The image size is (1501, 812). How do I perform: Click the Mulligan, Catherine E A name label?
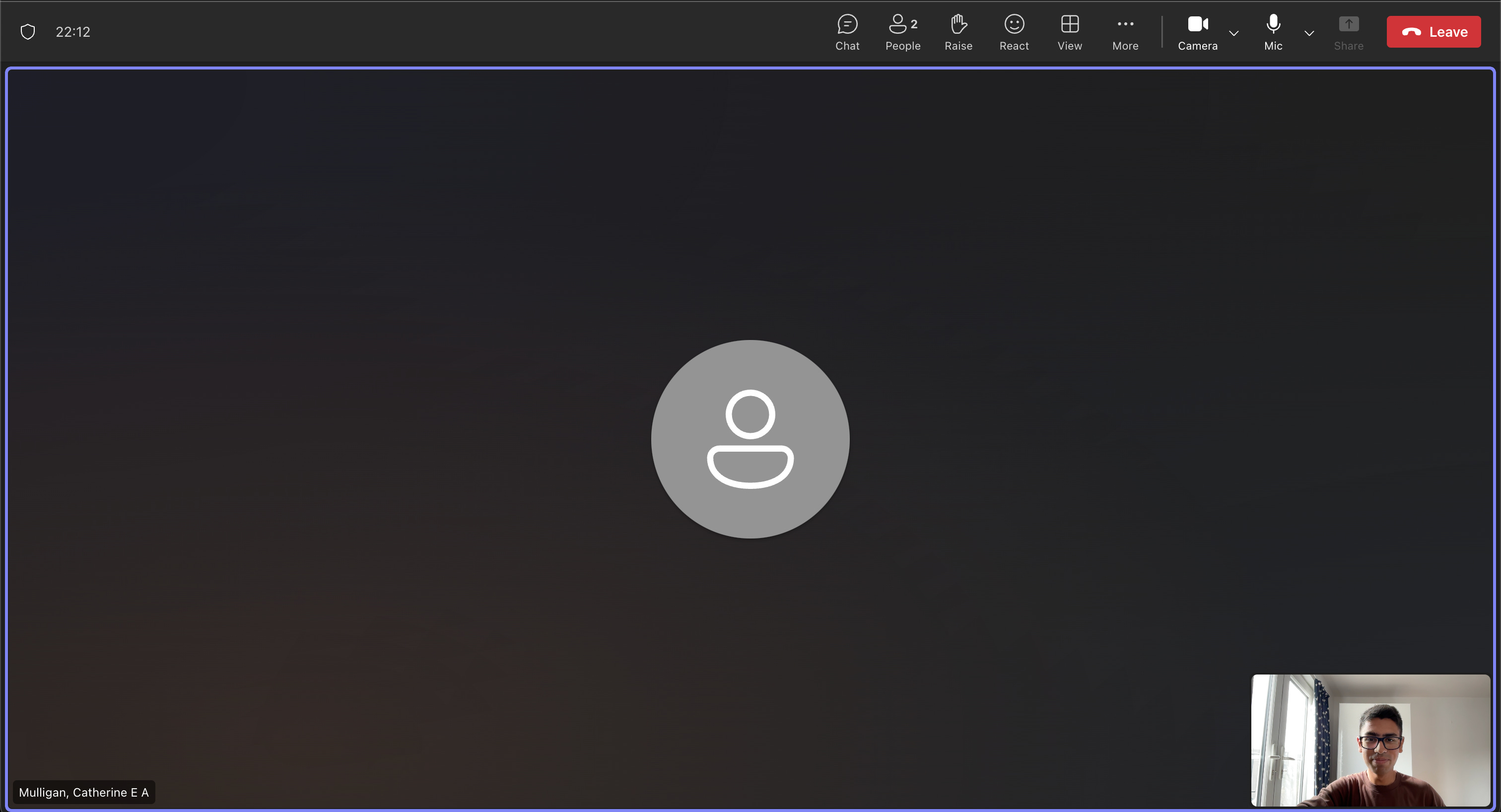pyautogui.click(x=84, y=792)
